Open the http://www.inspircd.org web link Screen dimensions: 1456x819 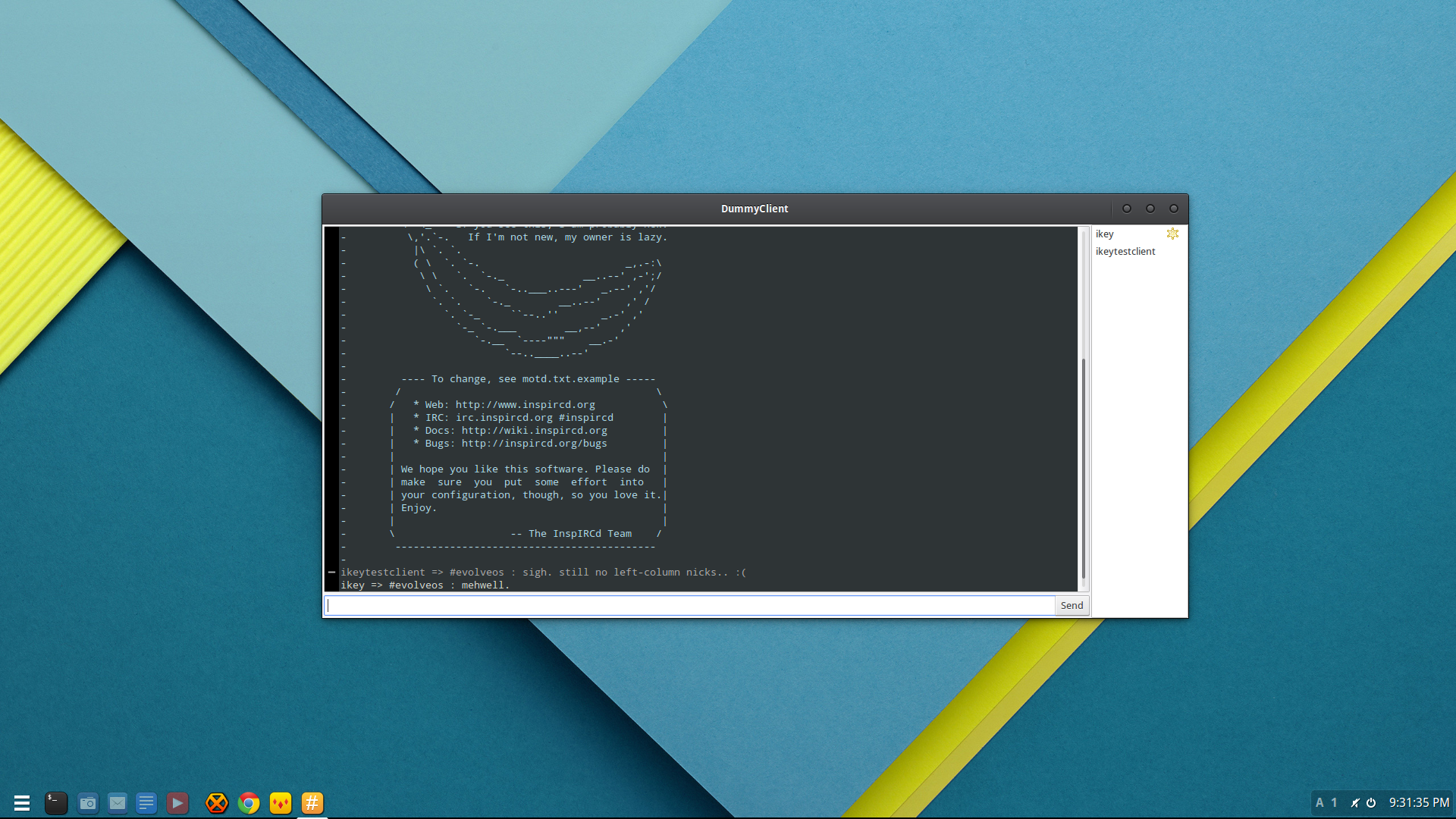pos(525,405)
